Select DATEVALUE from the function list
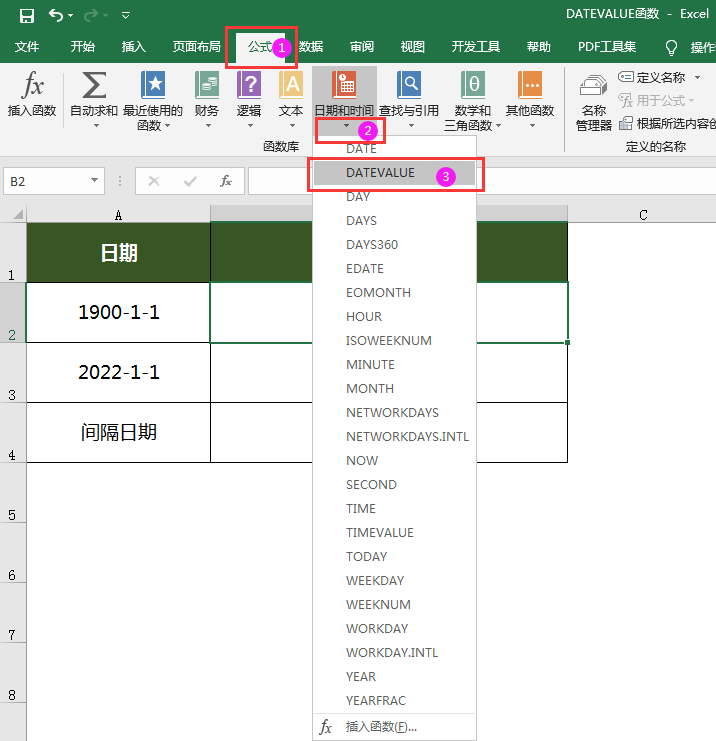Viewport: 716px width, 741px height. click(395, 172)
